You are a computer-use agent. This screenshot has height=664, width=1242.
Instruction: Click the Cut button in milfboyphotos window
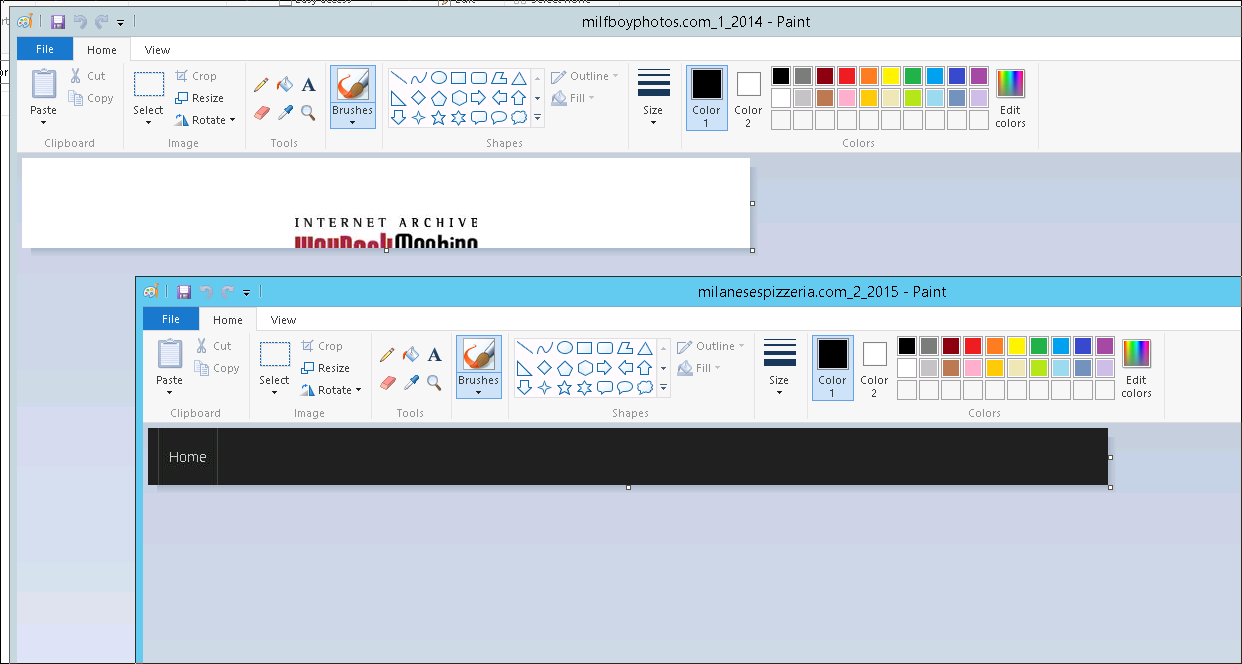tap(87, 76)
